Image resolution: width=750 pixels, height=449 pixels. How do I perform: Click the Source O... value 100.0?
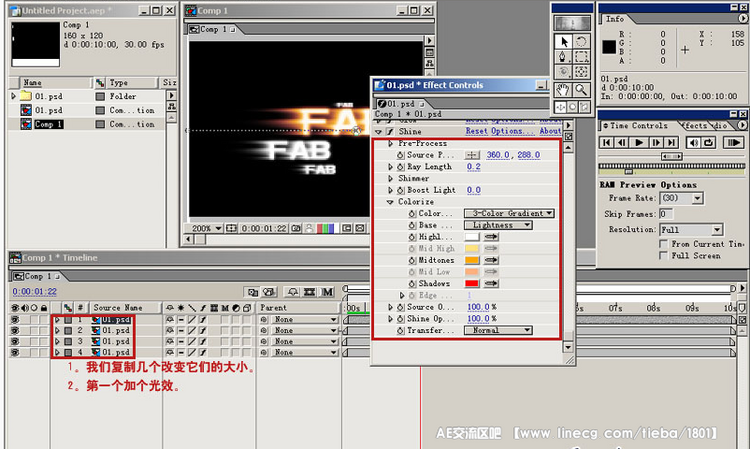point(478,307)
